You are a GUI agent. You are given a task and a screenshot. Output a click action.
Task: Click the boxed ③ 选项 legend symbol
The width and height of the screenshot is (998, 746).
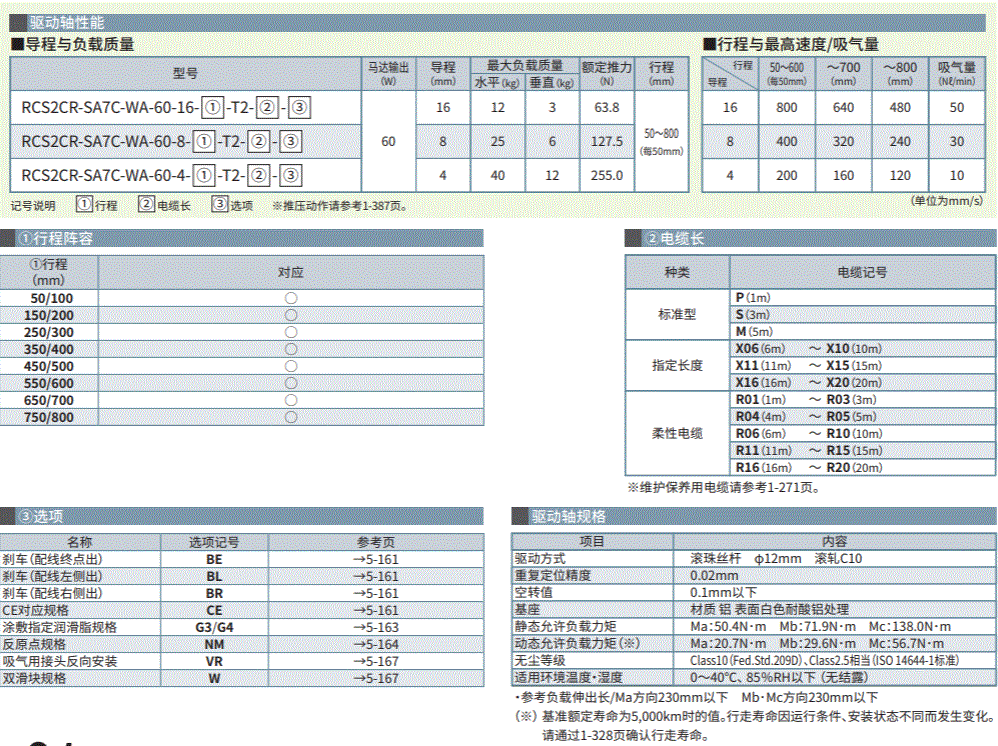220,204
